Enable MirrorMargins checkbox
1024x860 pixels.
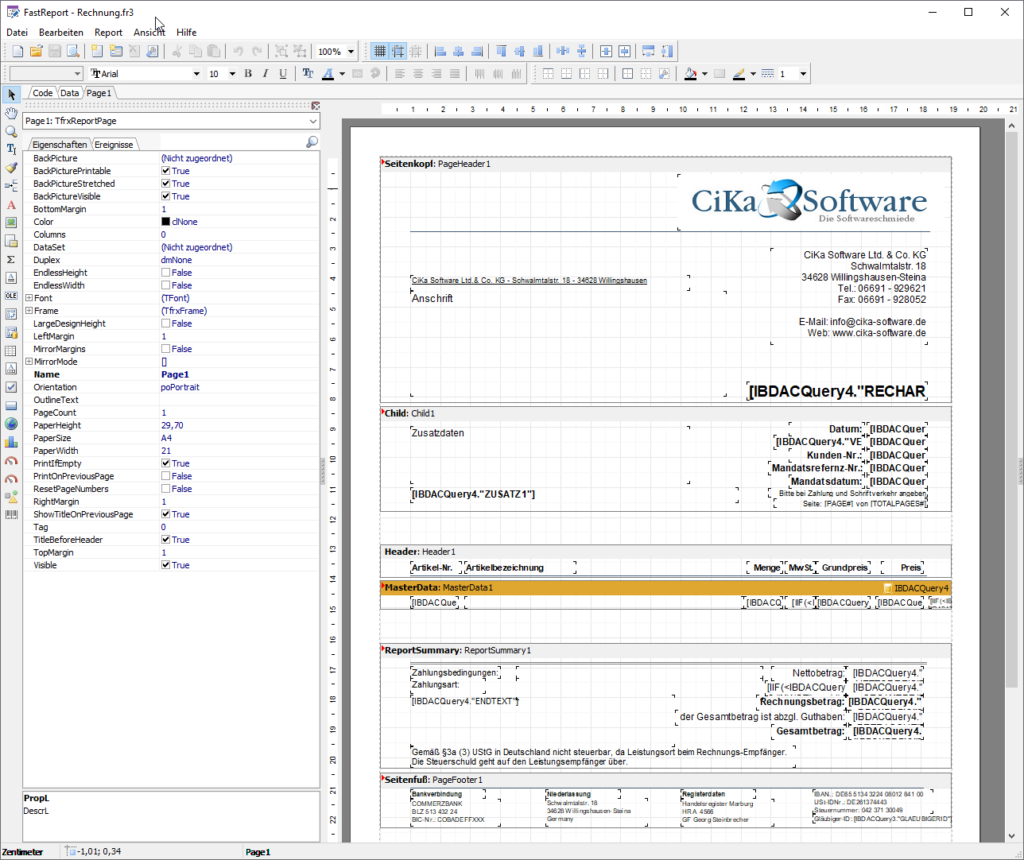pos(165,349)
